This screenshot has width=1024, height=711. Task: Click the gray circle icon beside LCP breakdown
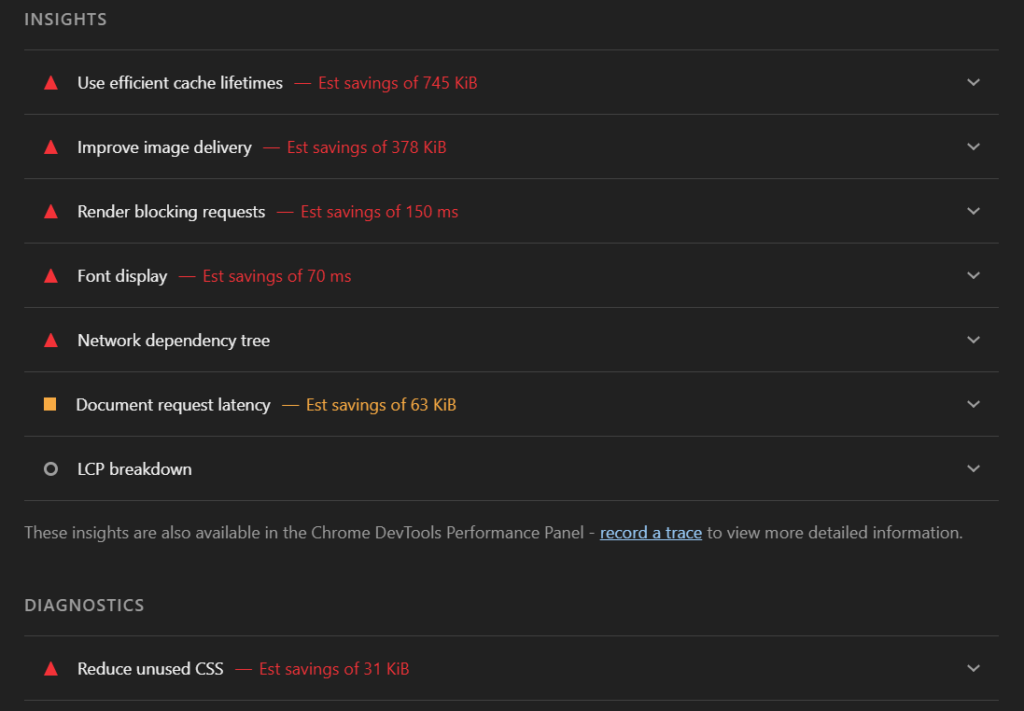click(51, 469)
